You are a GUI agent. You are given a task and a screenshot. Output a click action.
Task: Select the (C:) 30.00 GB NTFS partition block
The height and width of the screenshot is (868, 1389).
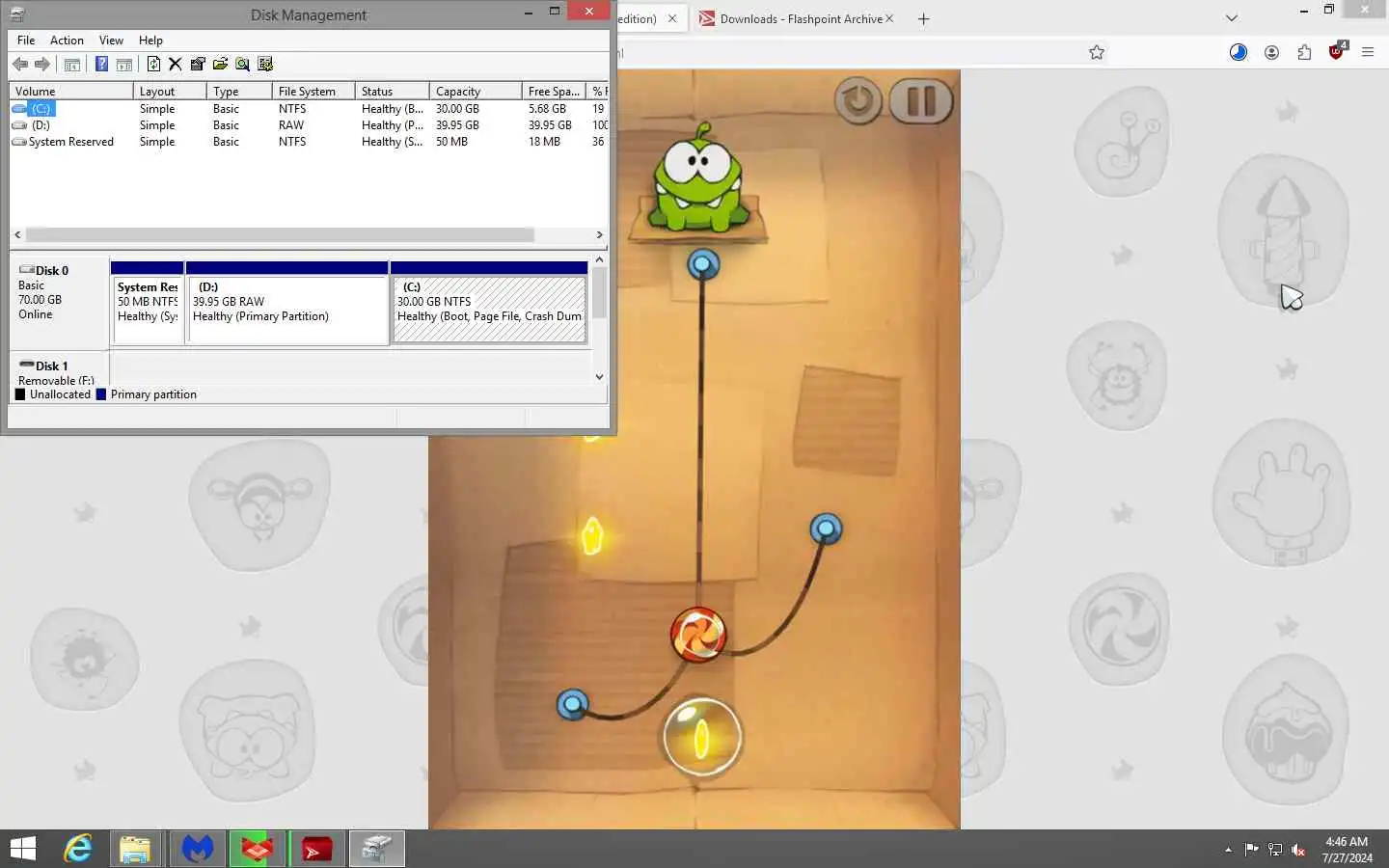click(489, 303)
